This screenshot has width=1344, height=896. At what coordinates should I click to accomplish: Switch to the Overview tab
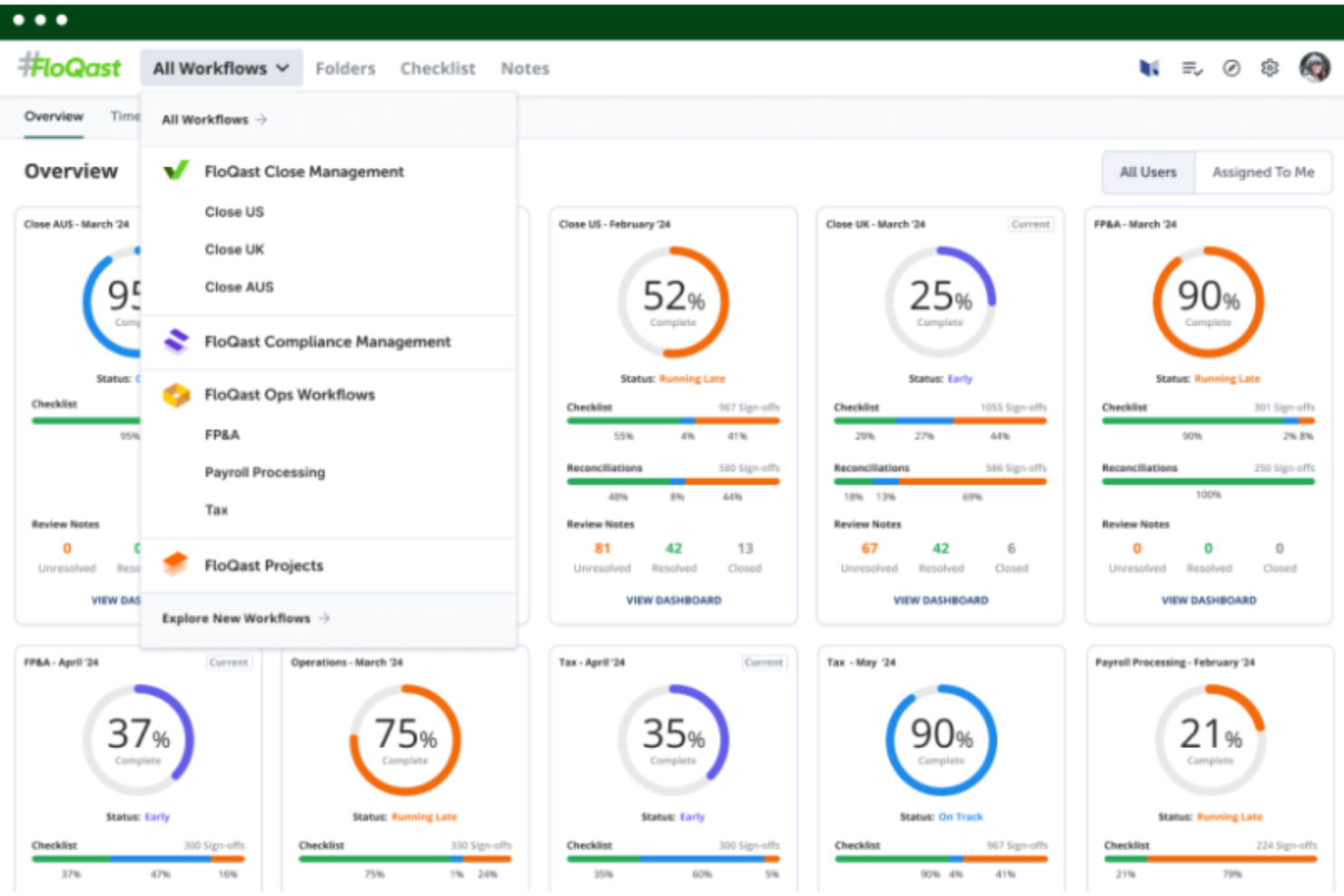pos(53,116)
